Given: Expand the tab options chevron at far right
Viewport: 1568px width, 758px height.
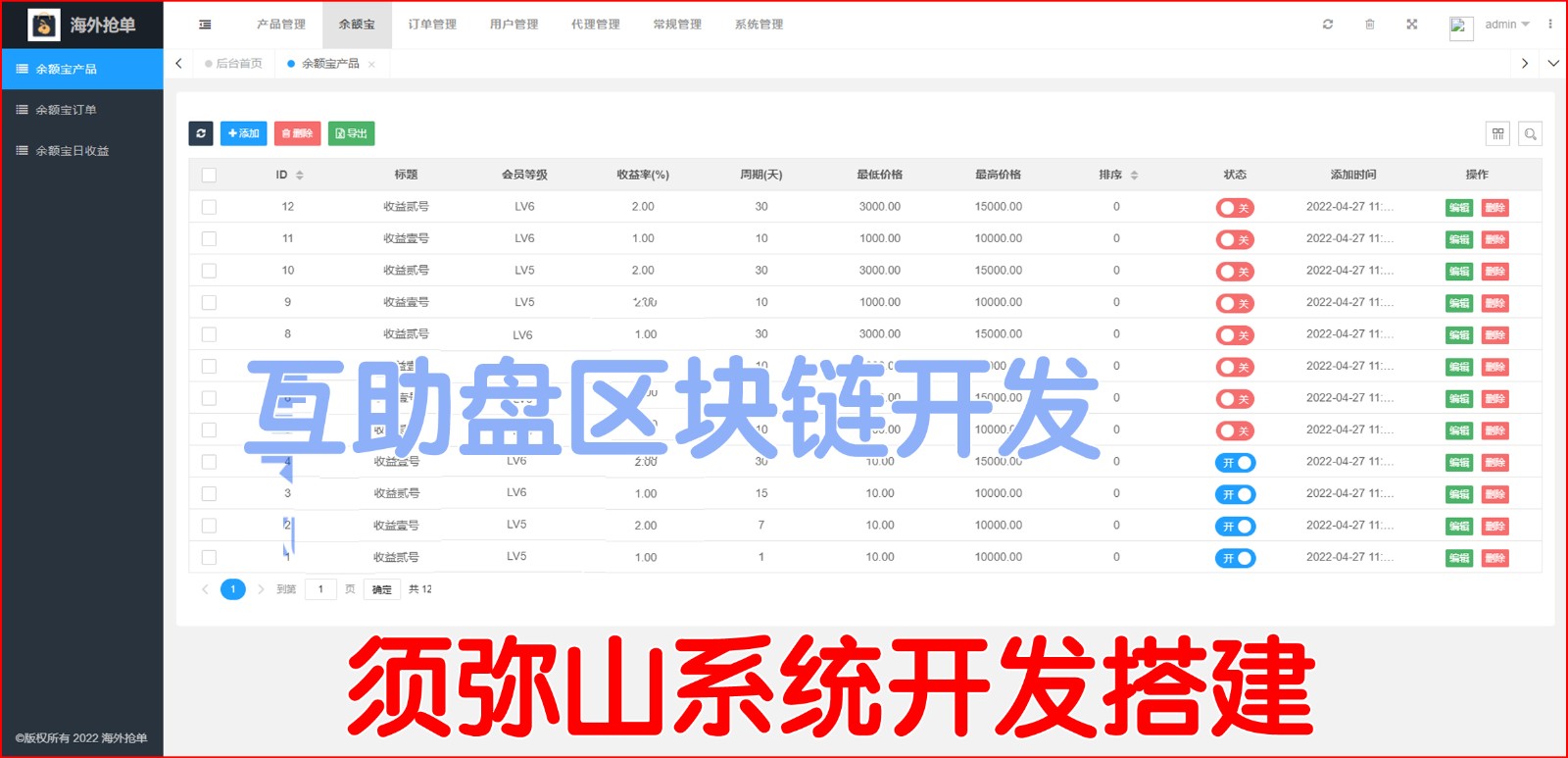Looking at the screenshot, I should tap(1553, 64).
